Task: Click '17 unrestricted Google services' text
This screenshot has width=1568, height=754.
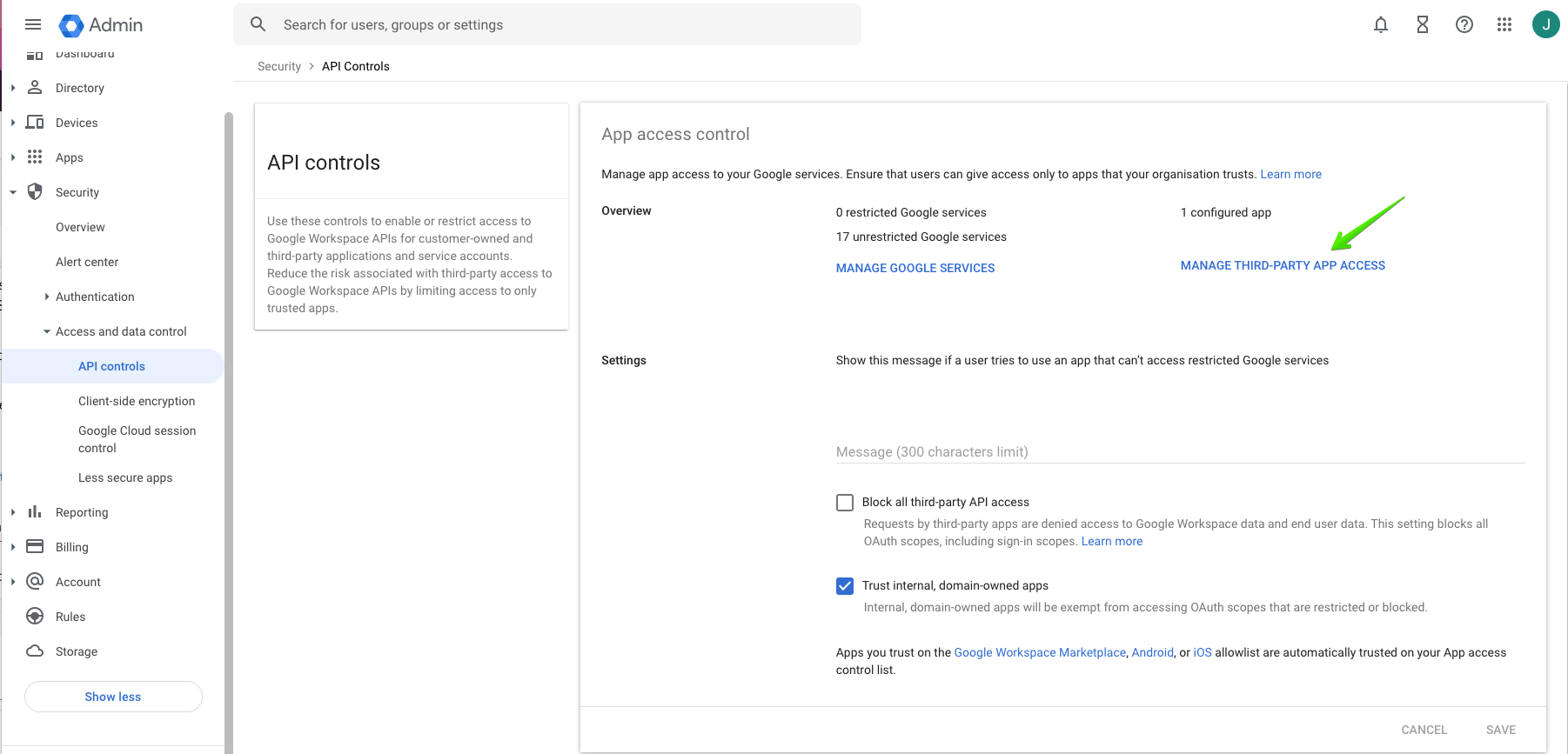Action: pyautogui.click(x=921, y=237)
